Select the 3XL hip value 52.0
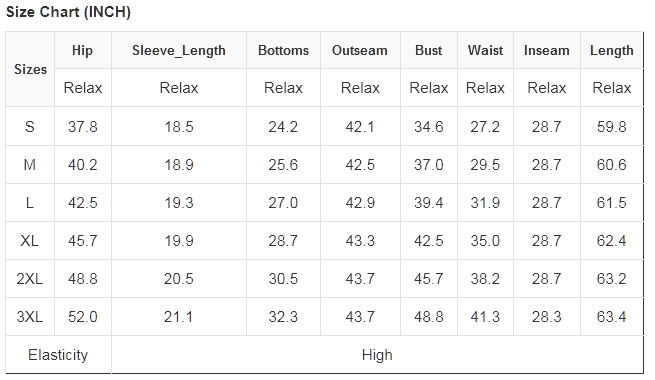Screen dimensions: 655x380 [83, 317]
